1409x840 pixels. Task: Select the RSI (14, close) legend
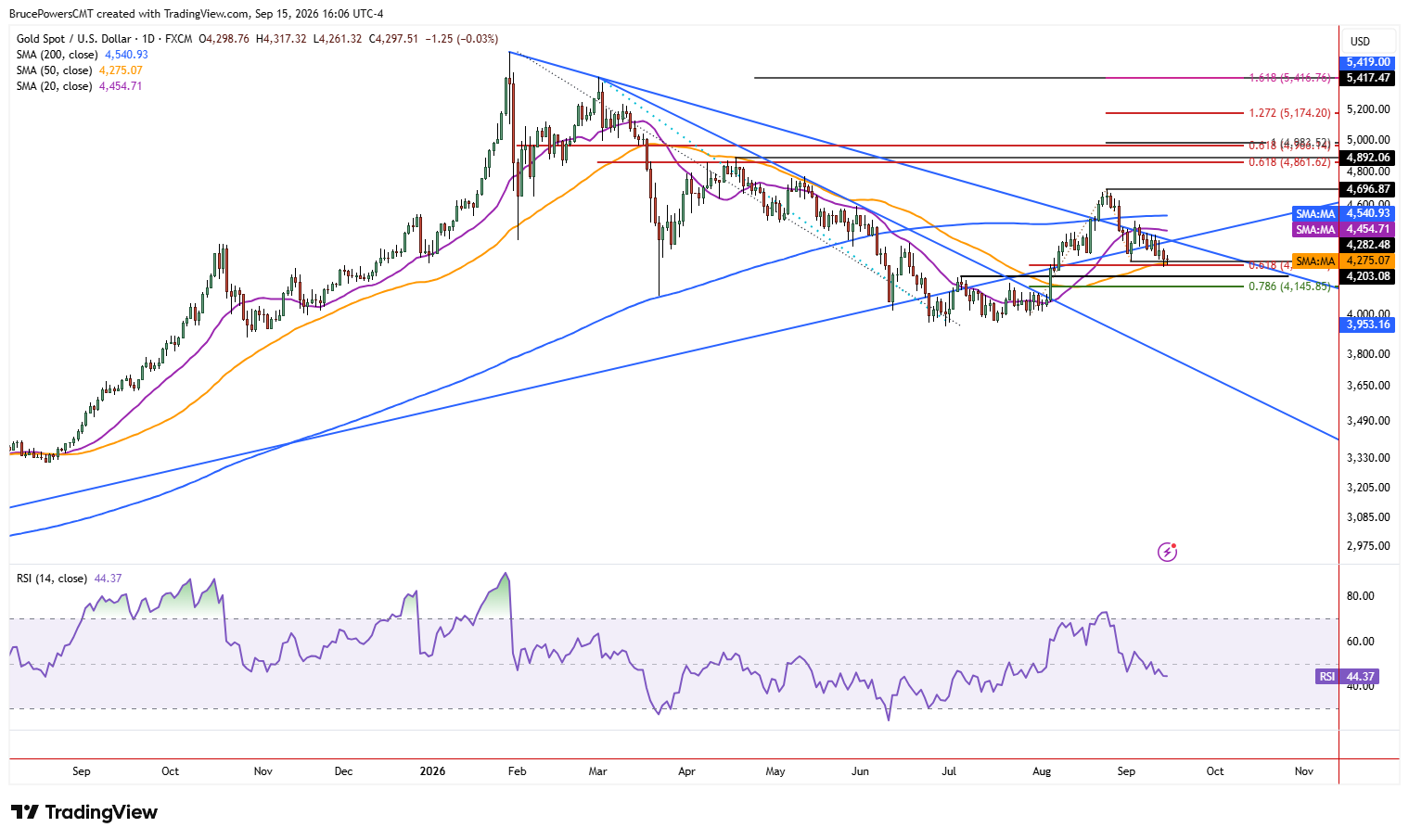[70, 579]
